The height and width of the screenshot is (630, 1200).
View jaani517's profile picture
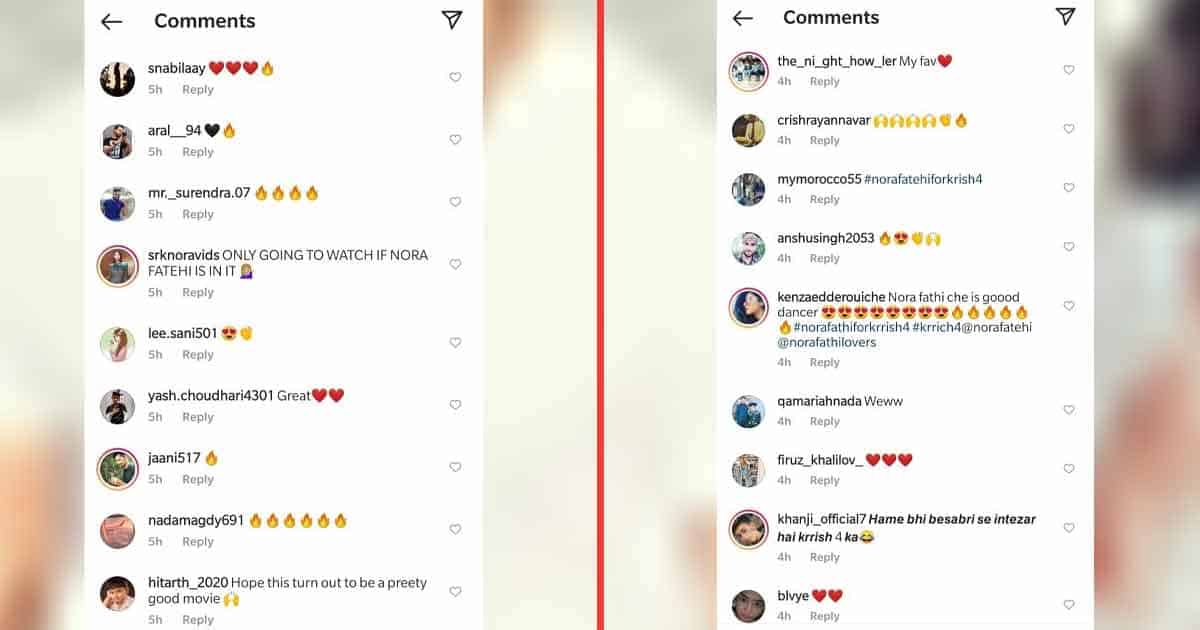[117, 469]
